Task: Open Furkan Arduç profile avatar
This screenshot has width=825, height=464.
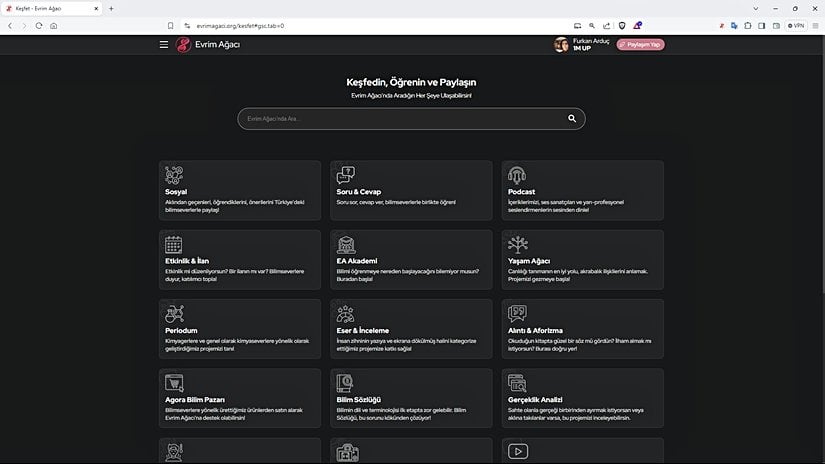Action: 561,45
